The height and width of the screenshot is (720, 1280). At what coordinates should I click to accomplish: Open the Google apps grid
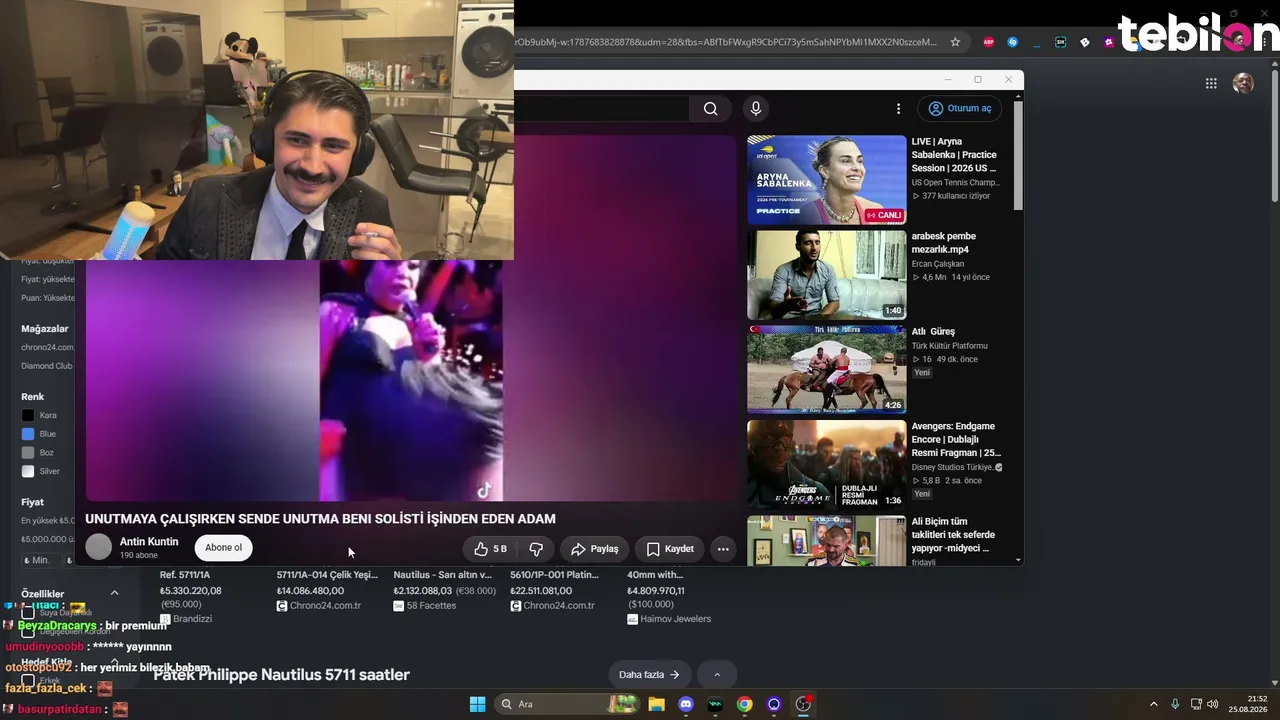tap(1211, 84)
